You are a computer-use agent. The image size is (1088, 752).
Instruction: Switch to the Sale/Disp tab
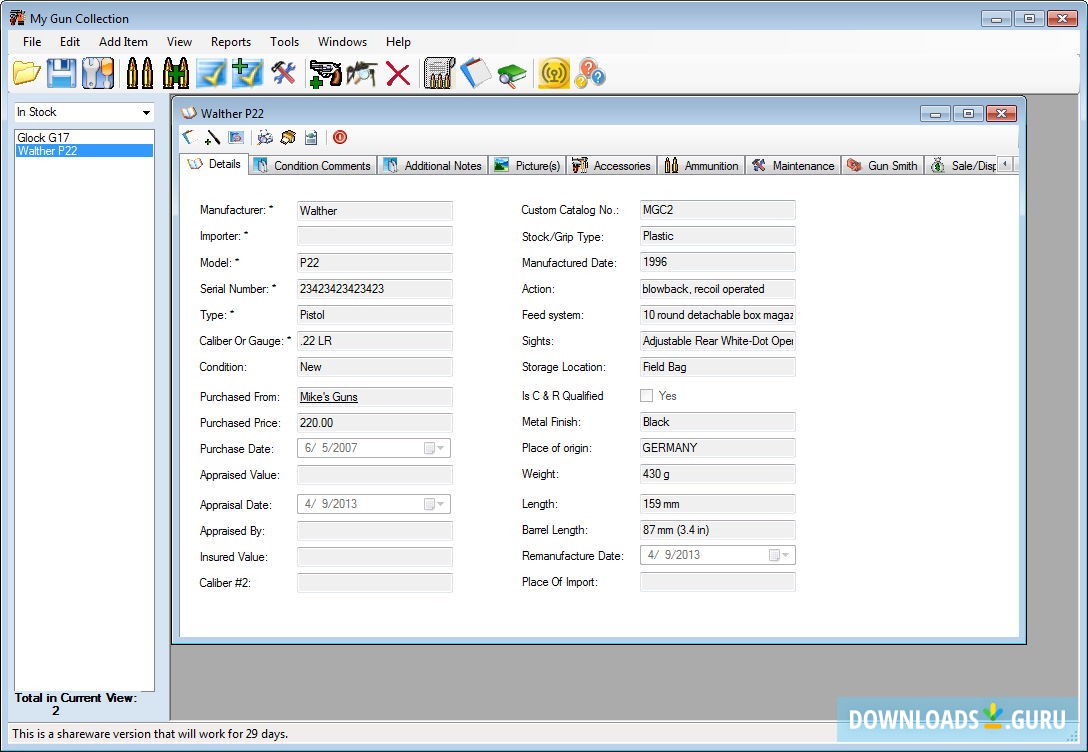963,166
